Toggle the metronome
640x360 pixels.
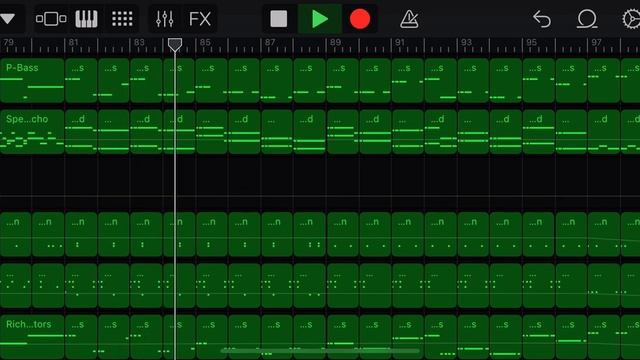pyautogui.click(x=409, y=19)
